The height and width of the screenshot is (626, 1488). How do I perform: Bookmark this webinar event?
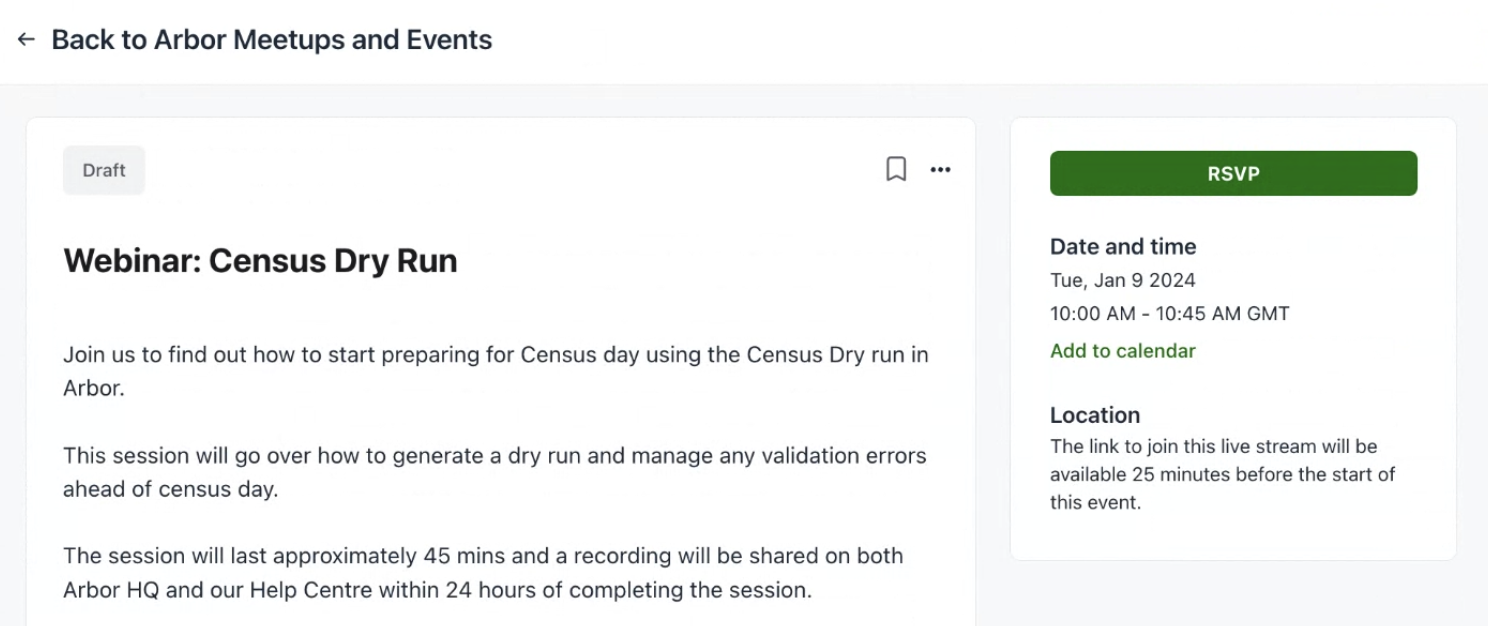[x=896, y=170]
